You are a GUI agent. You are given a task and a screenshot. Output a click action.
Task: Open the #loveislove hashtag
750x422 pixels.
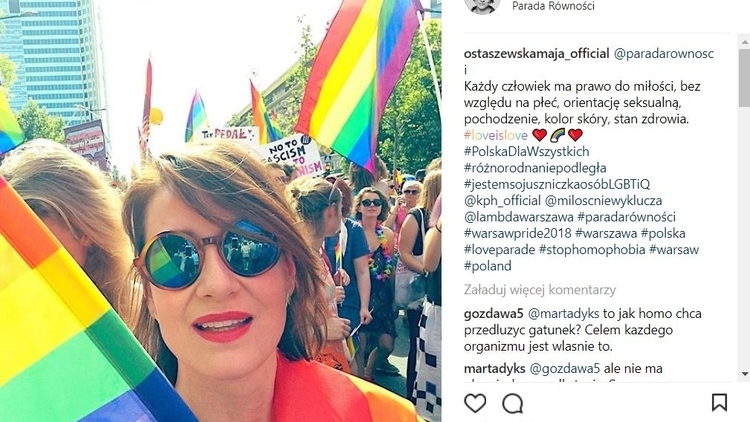click(x=496, y=135)
